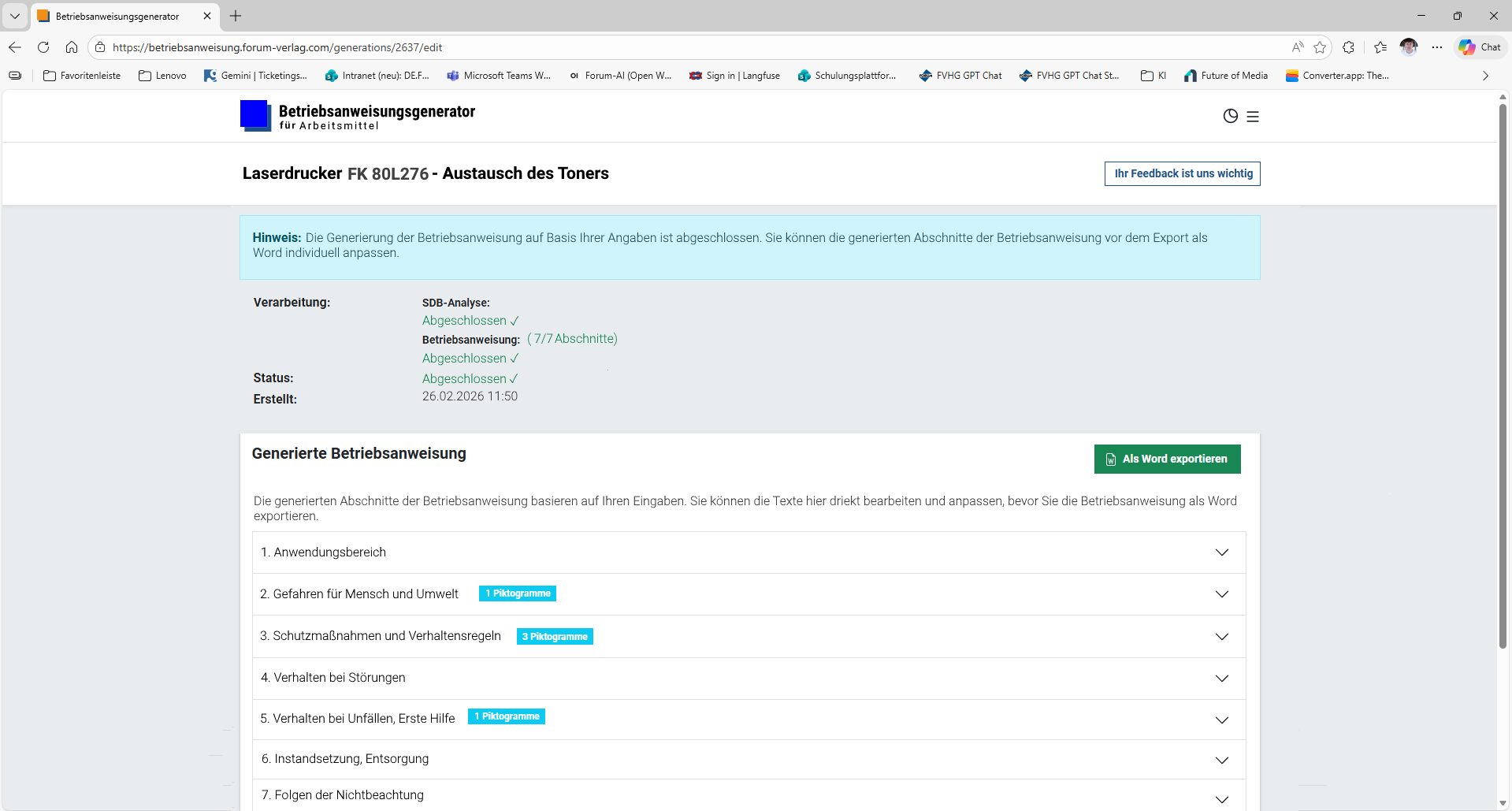1512x811 pixels.
Task: Click the blue Betriebsanweisungsgenerator logo square
Action: point(254,115)
